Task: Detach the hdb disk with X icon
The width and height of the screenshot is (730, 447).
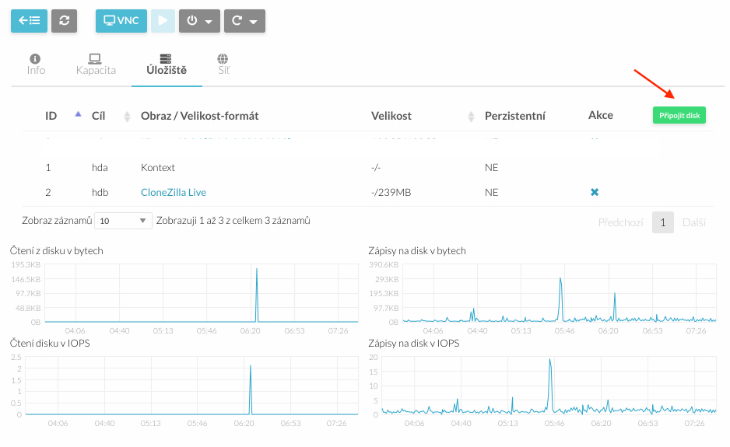Action: click(x=594, y=192)
